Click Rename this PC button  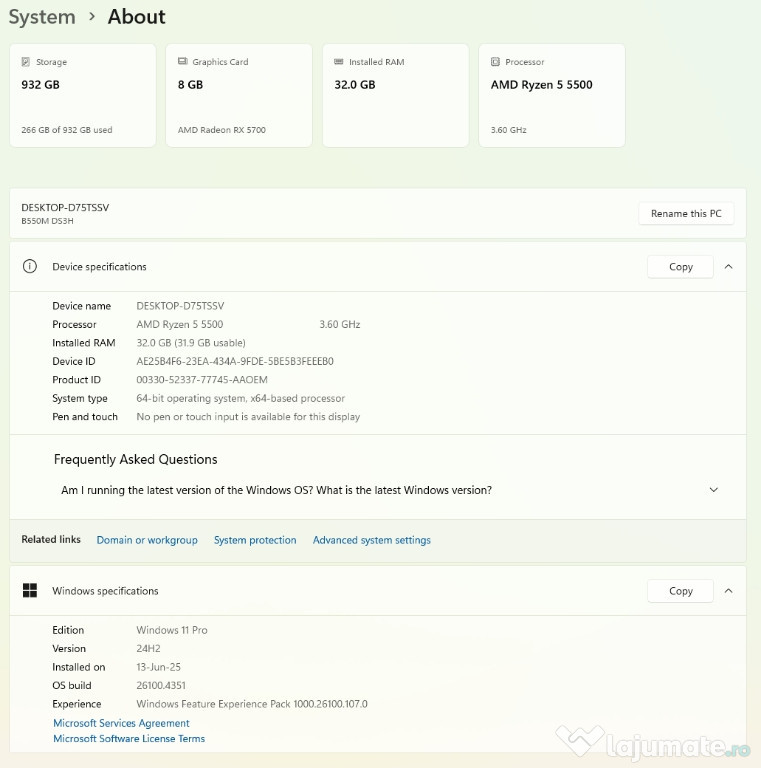pyautogui.click(x=686, y=214)
